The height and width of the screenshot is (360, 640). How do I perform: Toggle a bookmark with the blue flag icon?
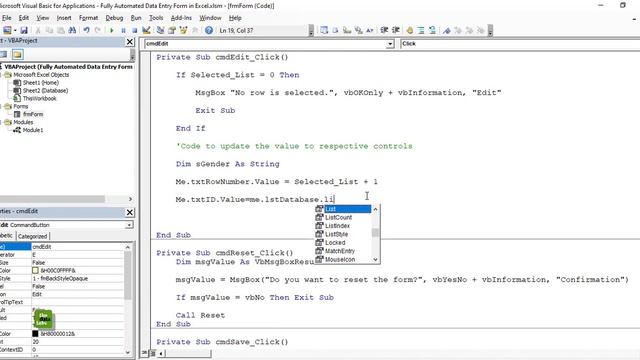[447, 30]
